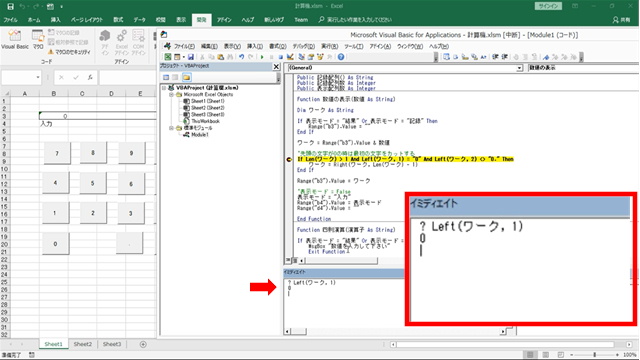Viewport: 640px width, 360px height.
Task: Close the Project - VBAProject panel
Action: pyautogui.click(x=276, y=67)
